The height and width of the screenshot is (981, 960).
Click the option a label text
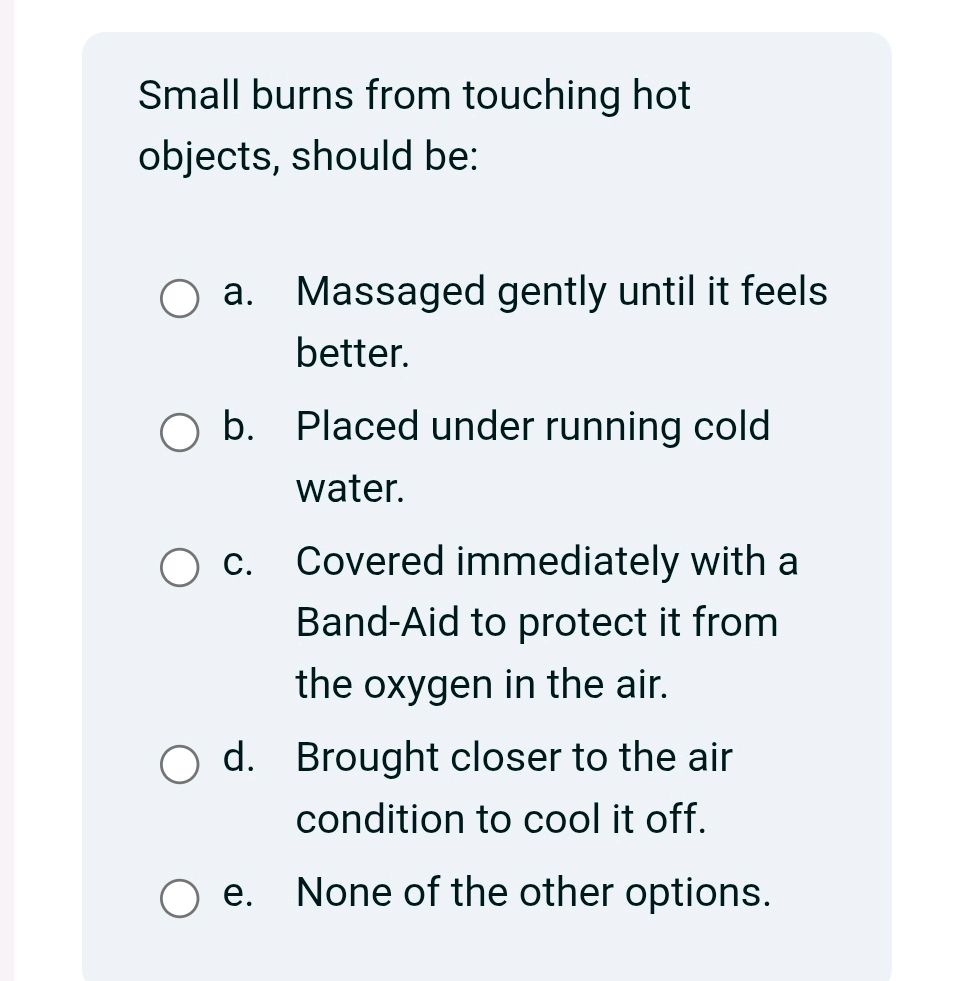[235, 292]
